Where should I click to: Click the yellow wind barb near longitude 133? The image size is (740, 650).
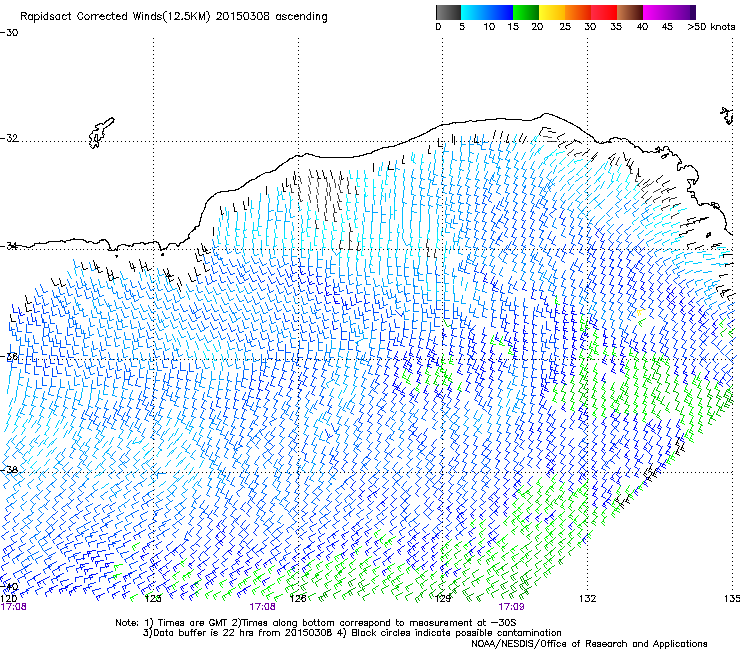coord(639,312)
